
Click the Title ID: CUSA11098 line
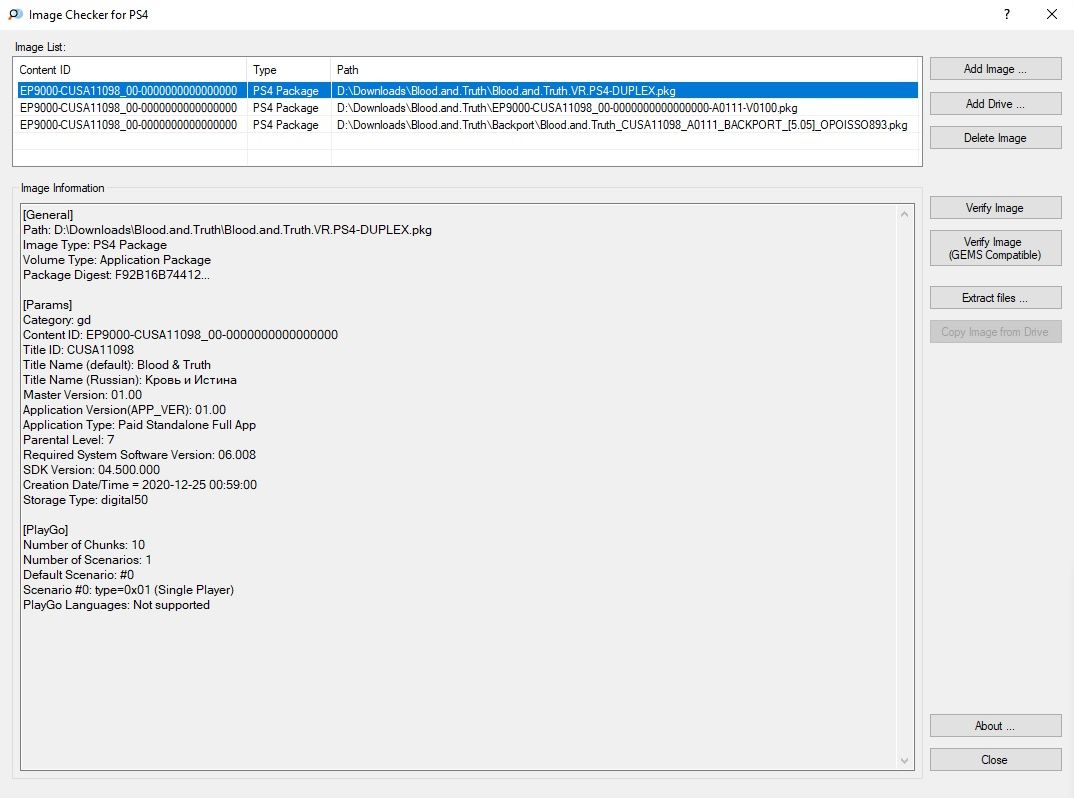[79, 349]
